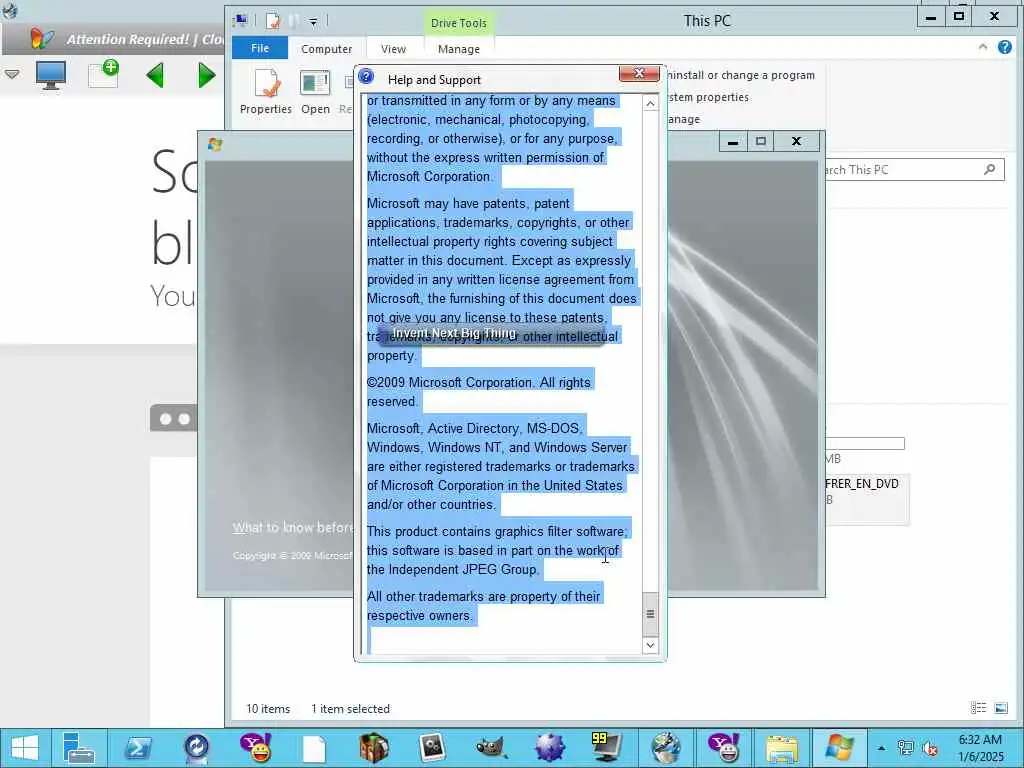
Task: Open the File tab in This PC
Action: click(x=260, y=48)
